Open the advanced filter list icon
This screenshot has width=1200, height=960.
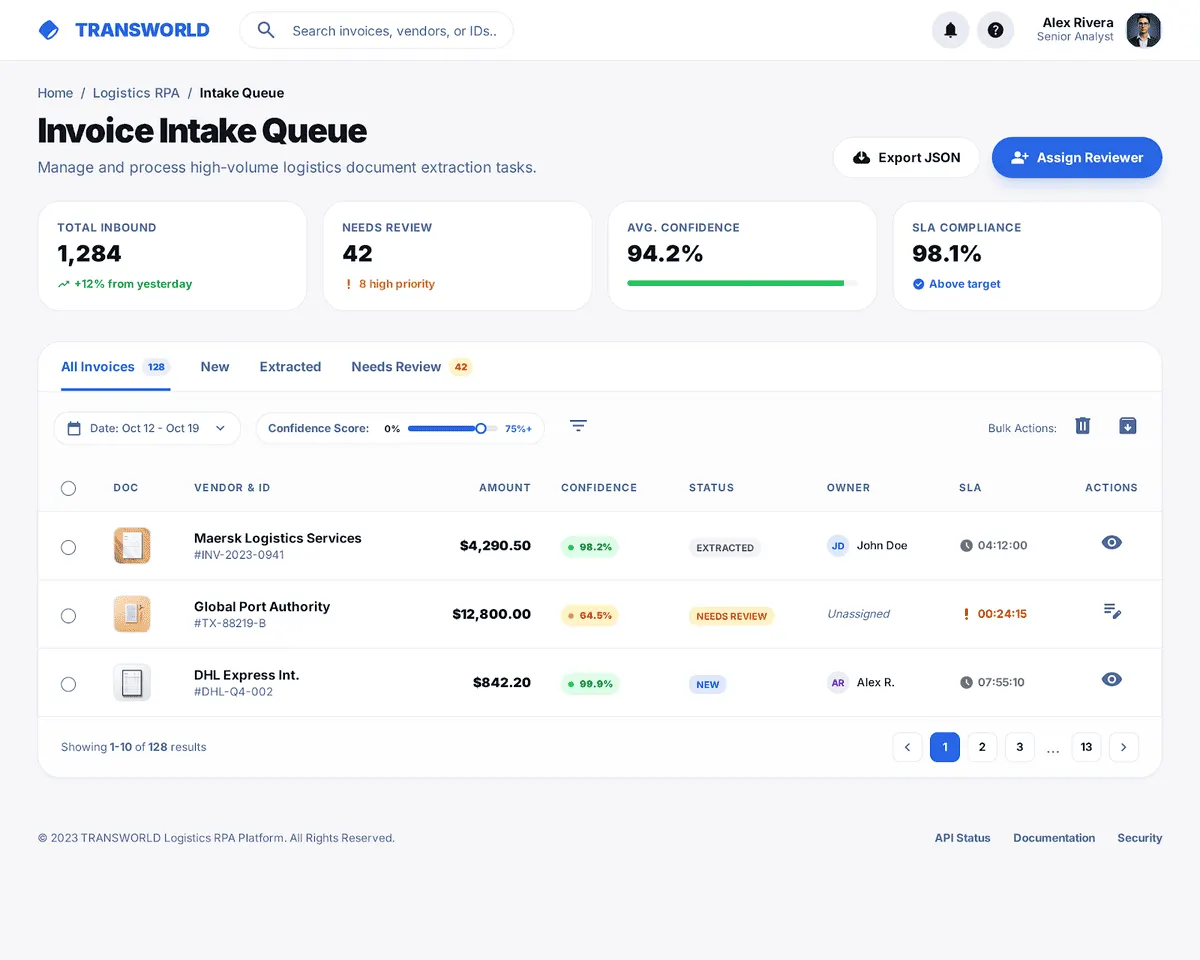578,426
